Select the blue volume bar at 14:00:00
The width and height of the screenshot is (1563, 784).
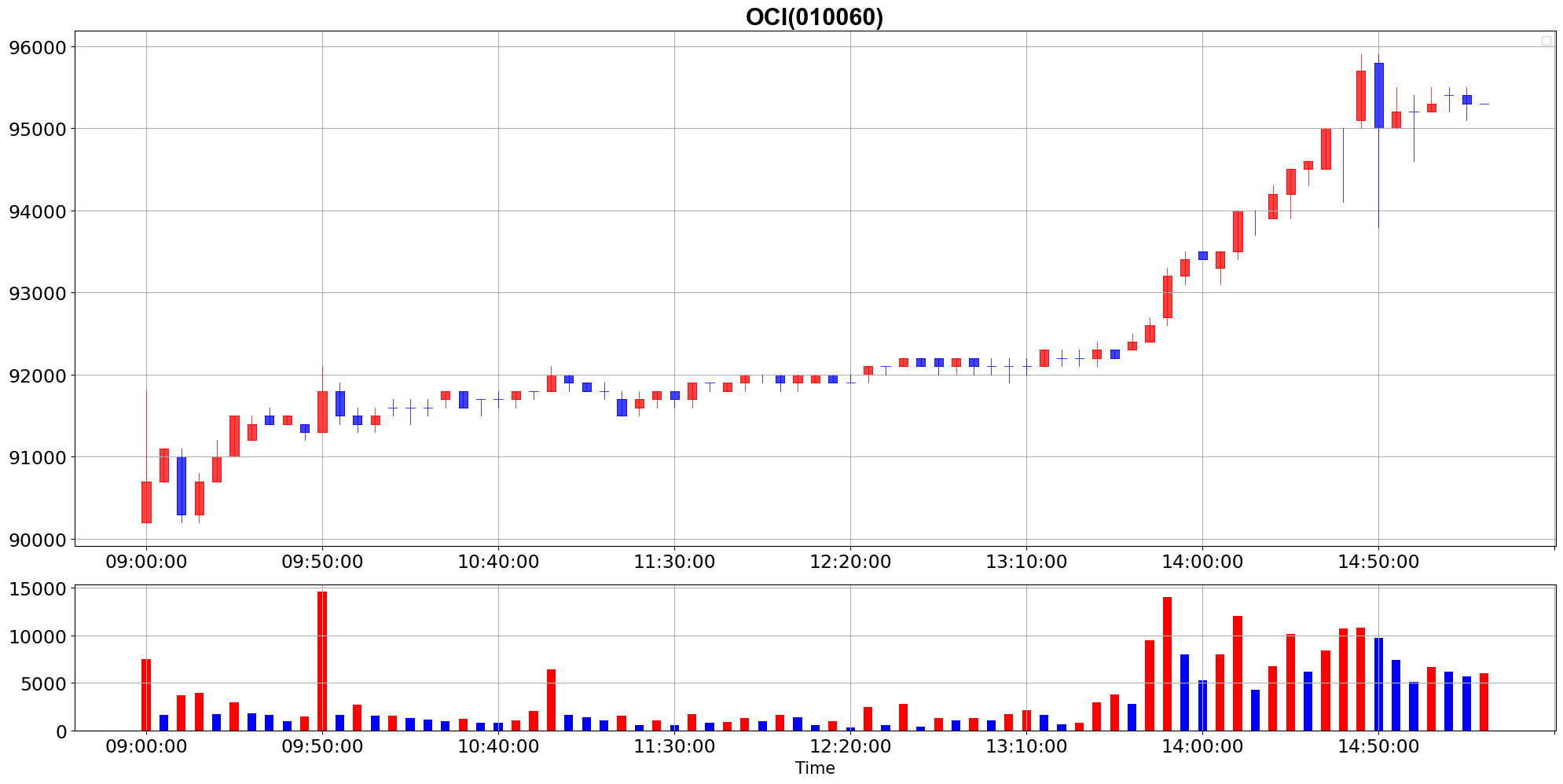click(1202, 705)
